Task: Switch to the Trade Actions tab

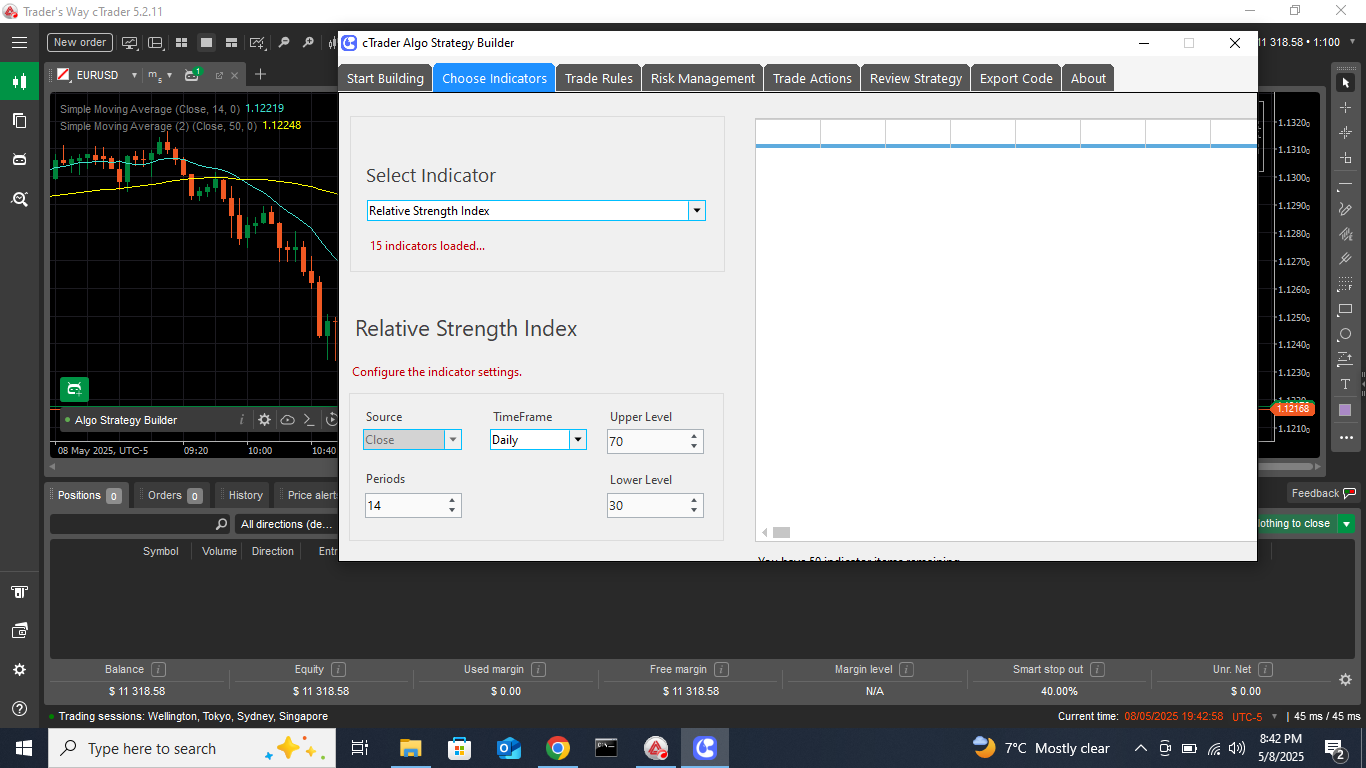Action: pyautogui.click(x=812, y=78)
